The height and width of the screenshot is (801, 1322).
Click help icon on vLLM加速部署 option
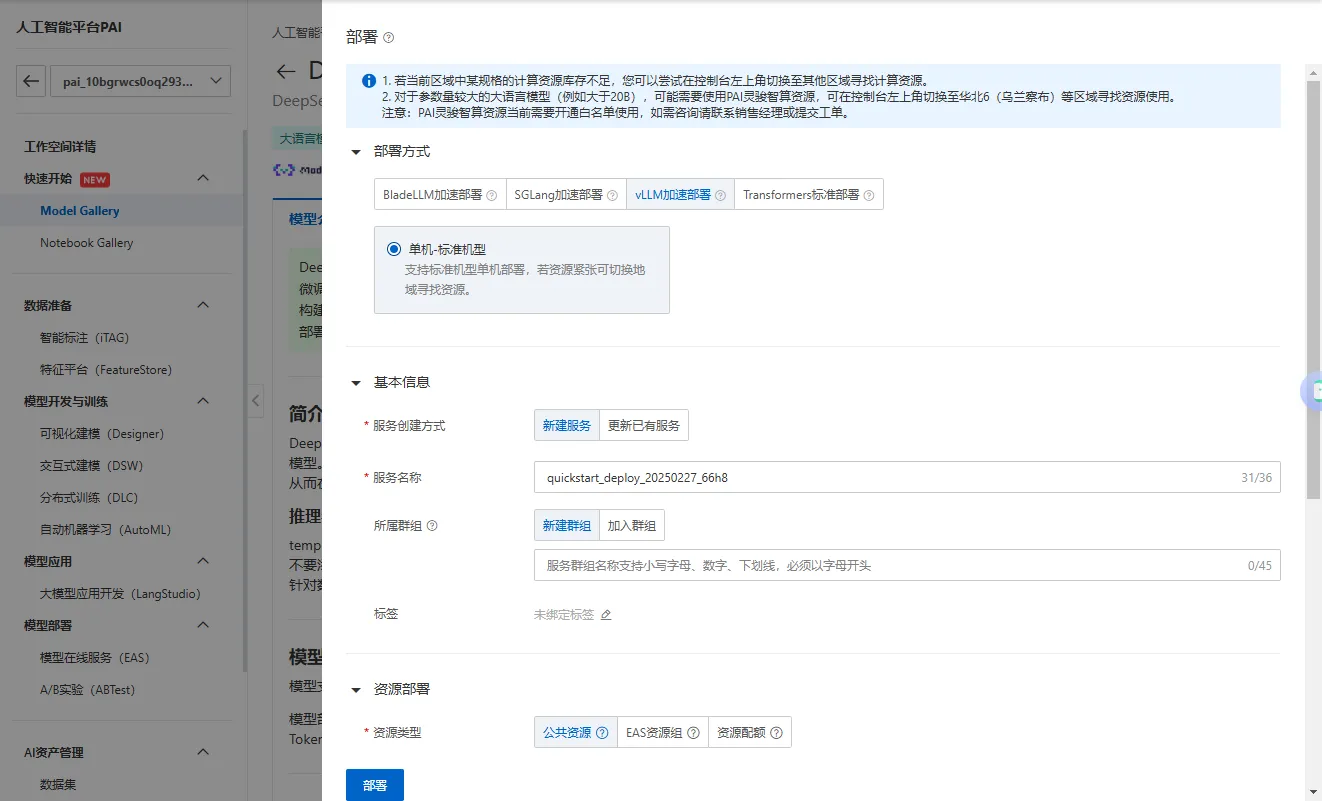click(721, 195)
